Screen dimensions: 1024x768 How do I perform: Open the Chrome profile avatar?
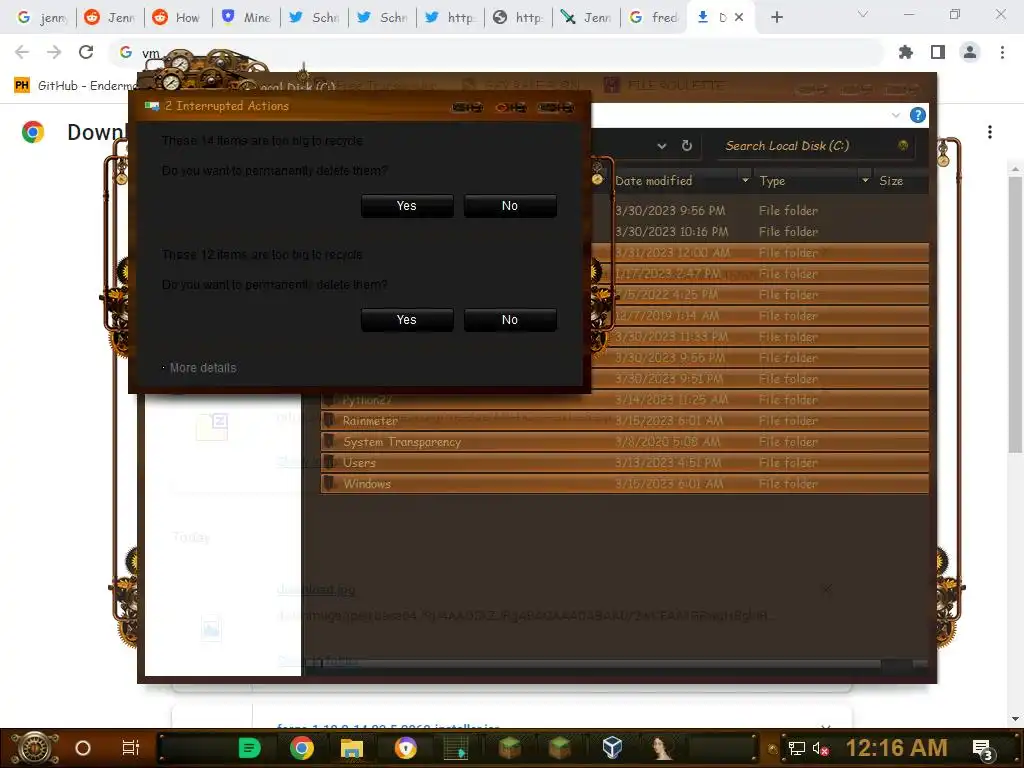970,52
